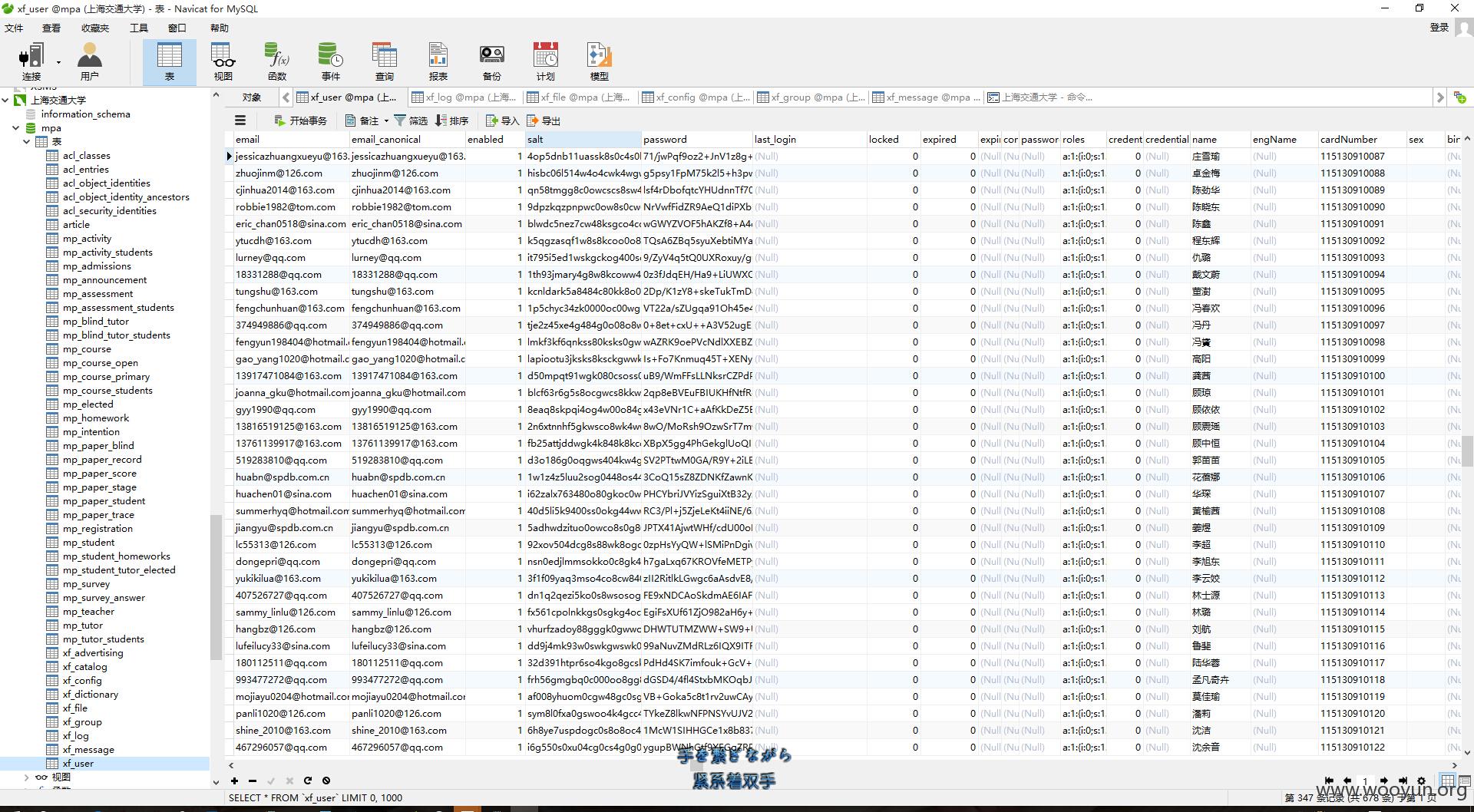Switch to form view using the status bar icon

1465,781
